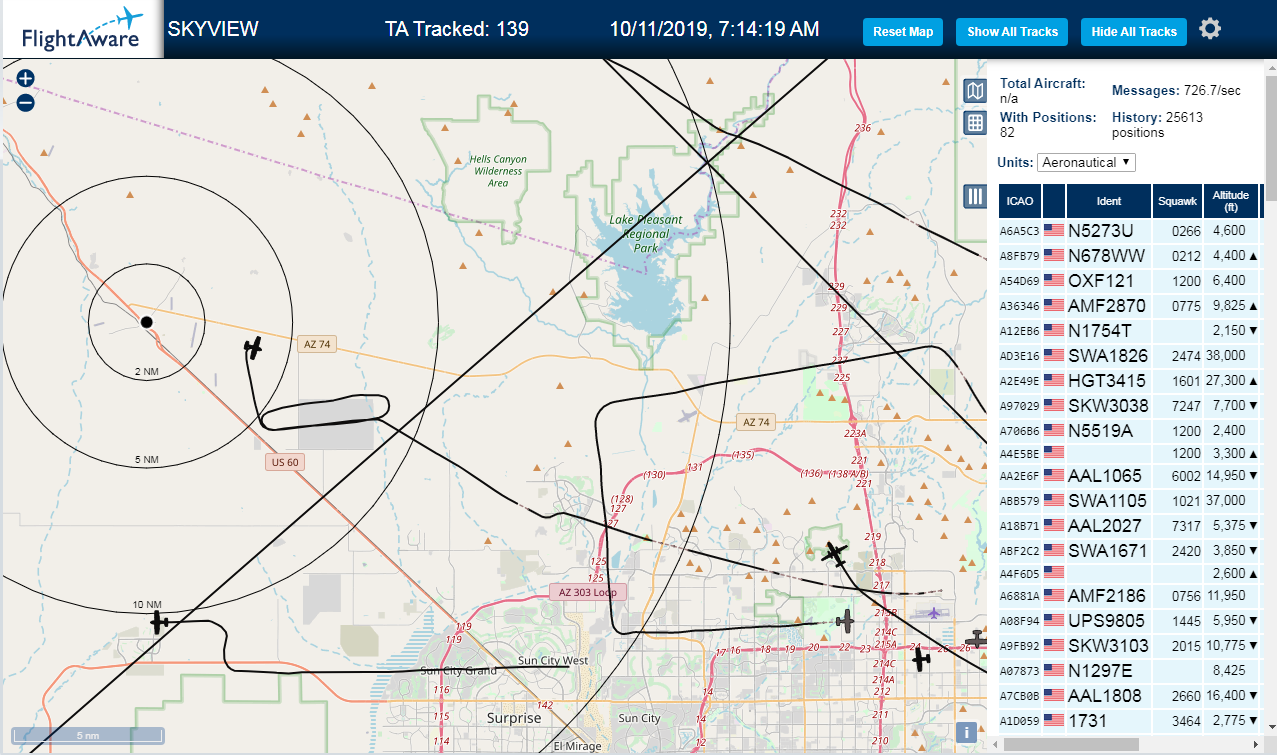Click ICAO code A6A5C3

click(1020, 231)
